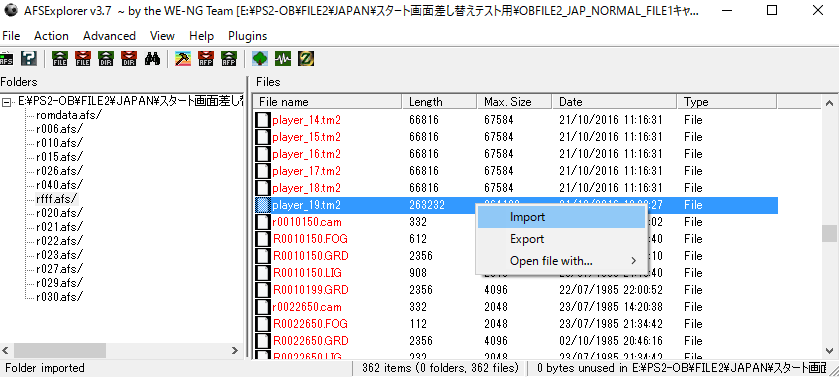Open the Action menu
Screen dimensions: 839x377
(51, 36)
